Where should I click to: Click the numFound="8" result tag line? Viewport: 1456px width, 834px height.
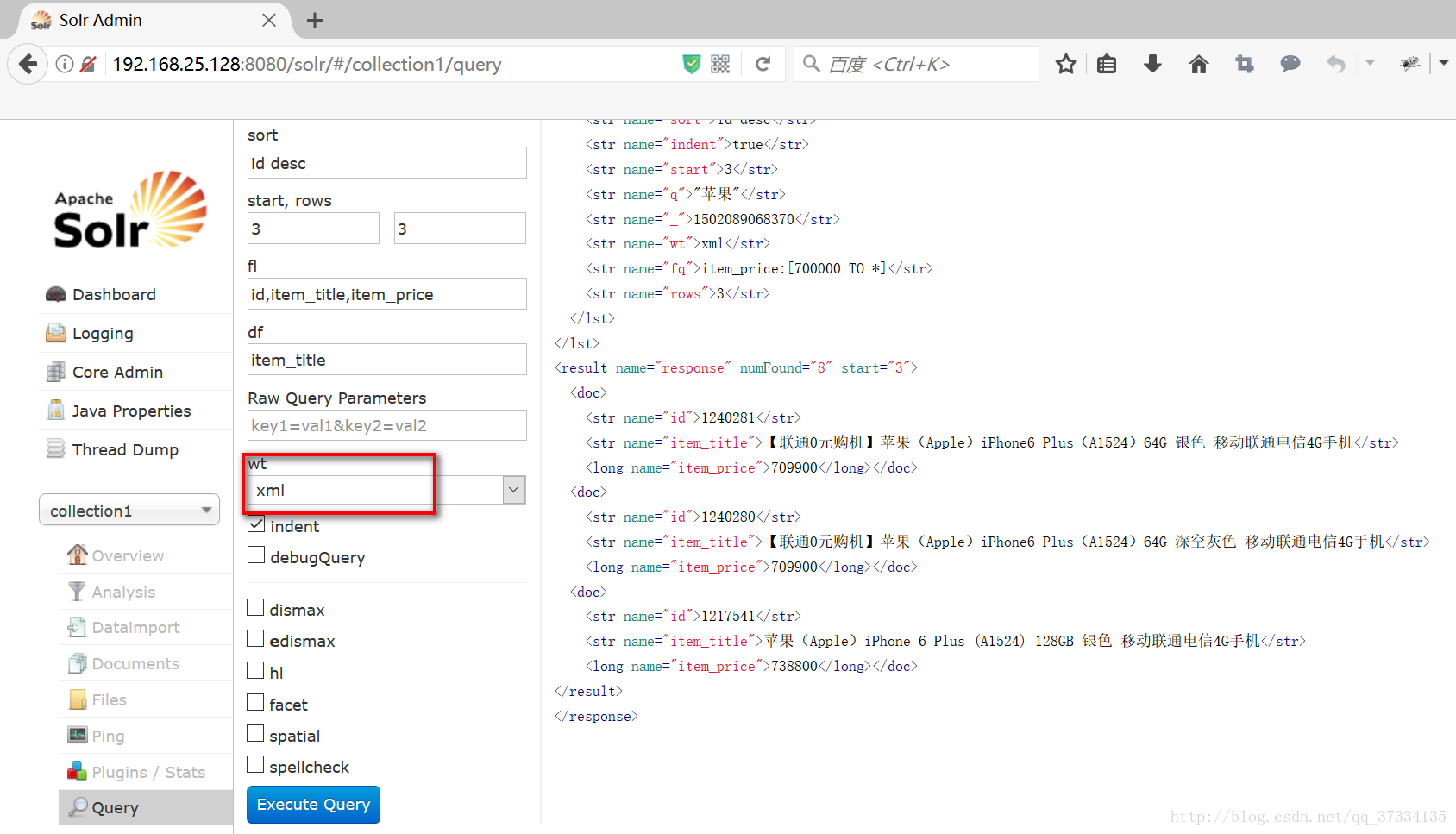click(x=736, y=367)
